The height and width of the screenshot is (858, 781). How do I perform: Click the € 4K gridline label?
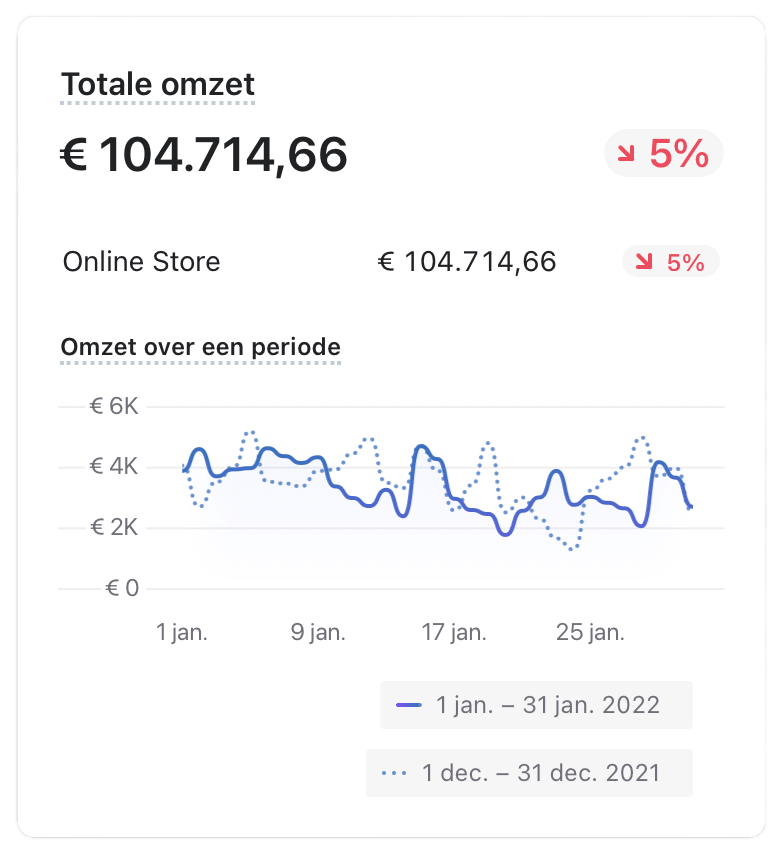point(114,467)
